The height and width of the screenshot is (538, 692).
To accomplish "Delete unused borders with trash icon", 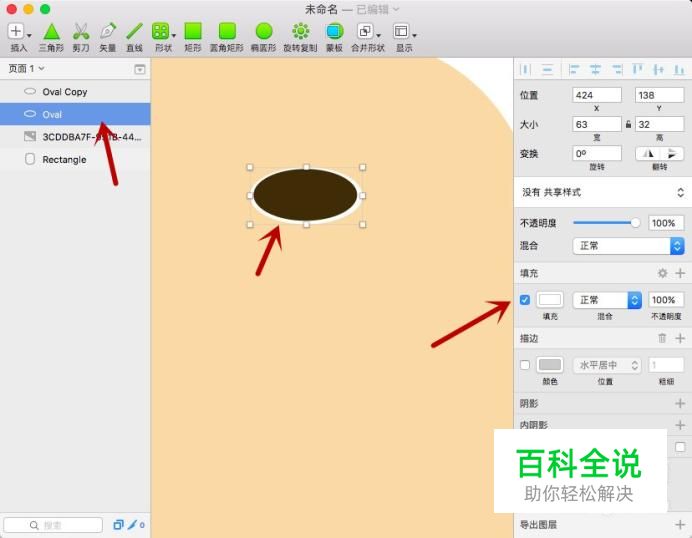I will point(662,338).
